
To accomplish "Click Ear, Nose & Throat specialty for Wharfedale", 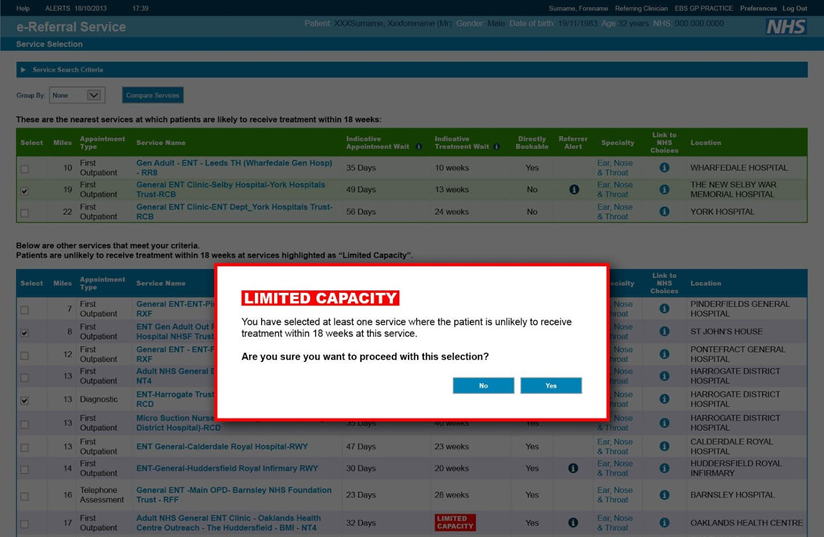I will click(x=615, y=168).
